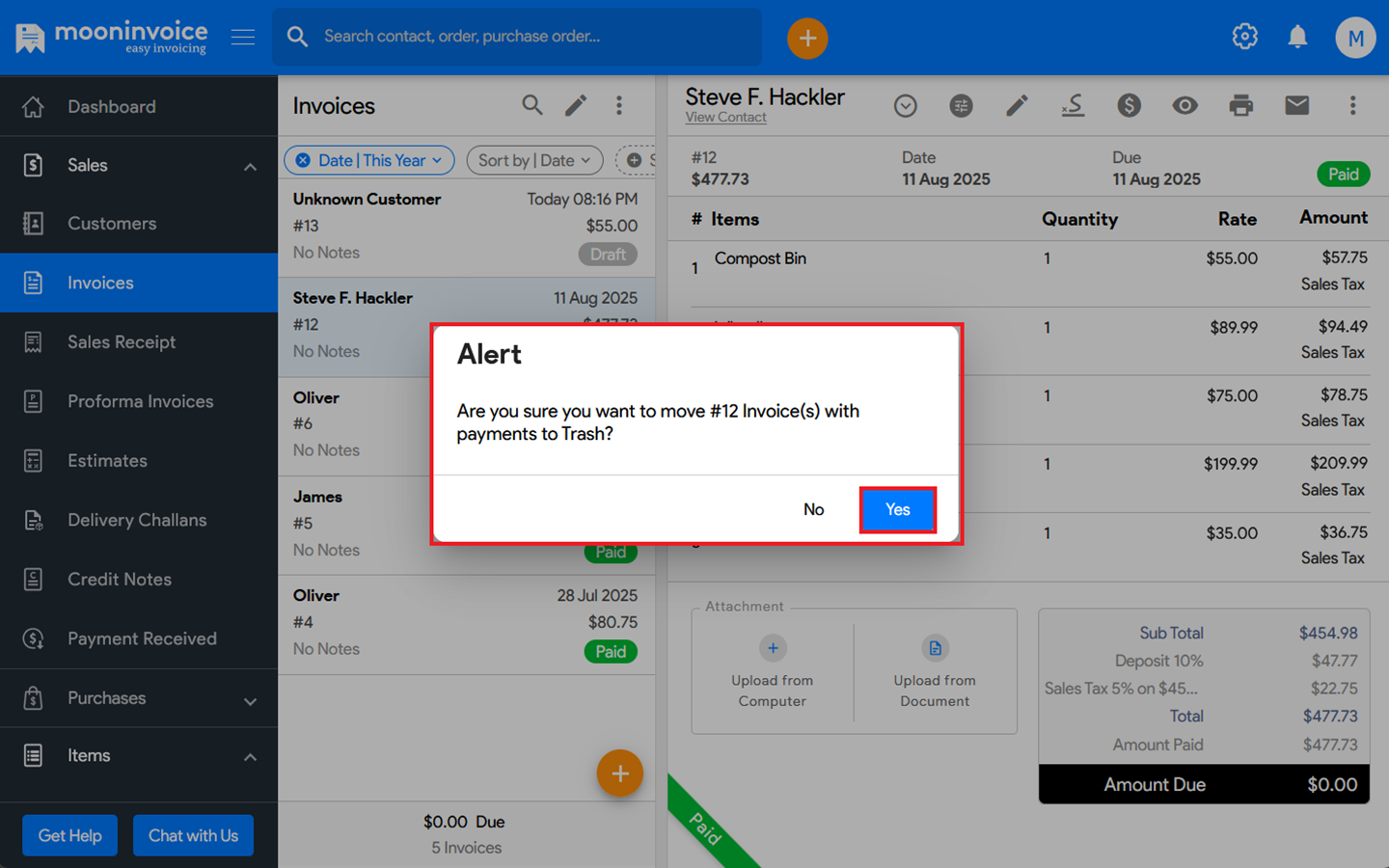The width and height of the screenshot is (1389, 868).
Task: Remove the Date This Year filter
Action: [303, 160]
